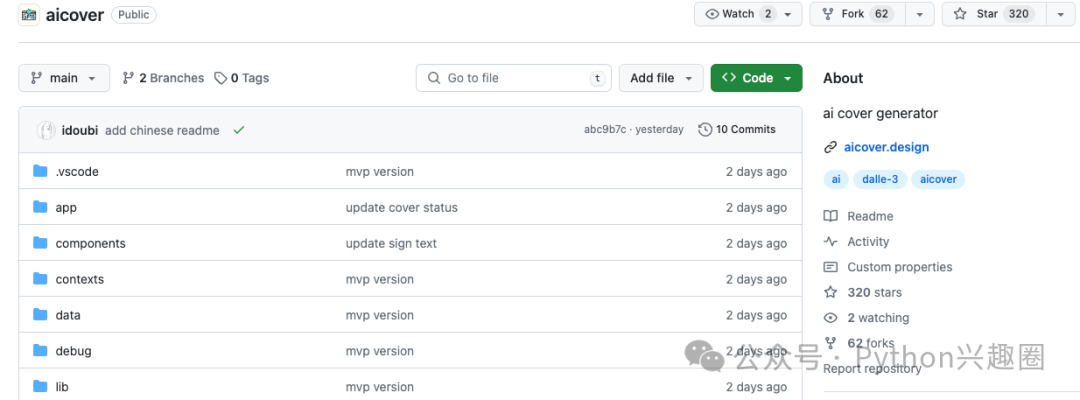The height and width of the screenshot is (400, 1080).
Task: Open mvp version commit on contexts row
Action: 380,280
